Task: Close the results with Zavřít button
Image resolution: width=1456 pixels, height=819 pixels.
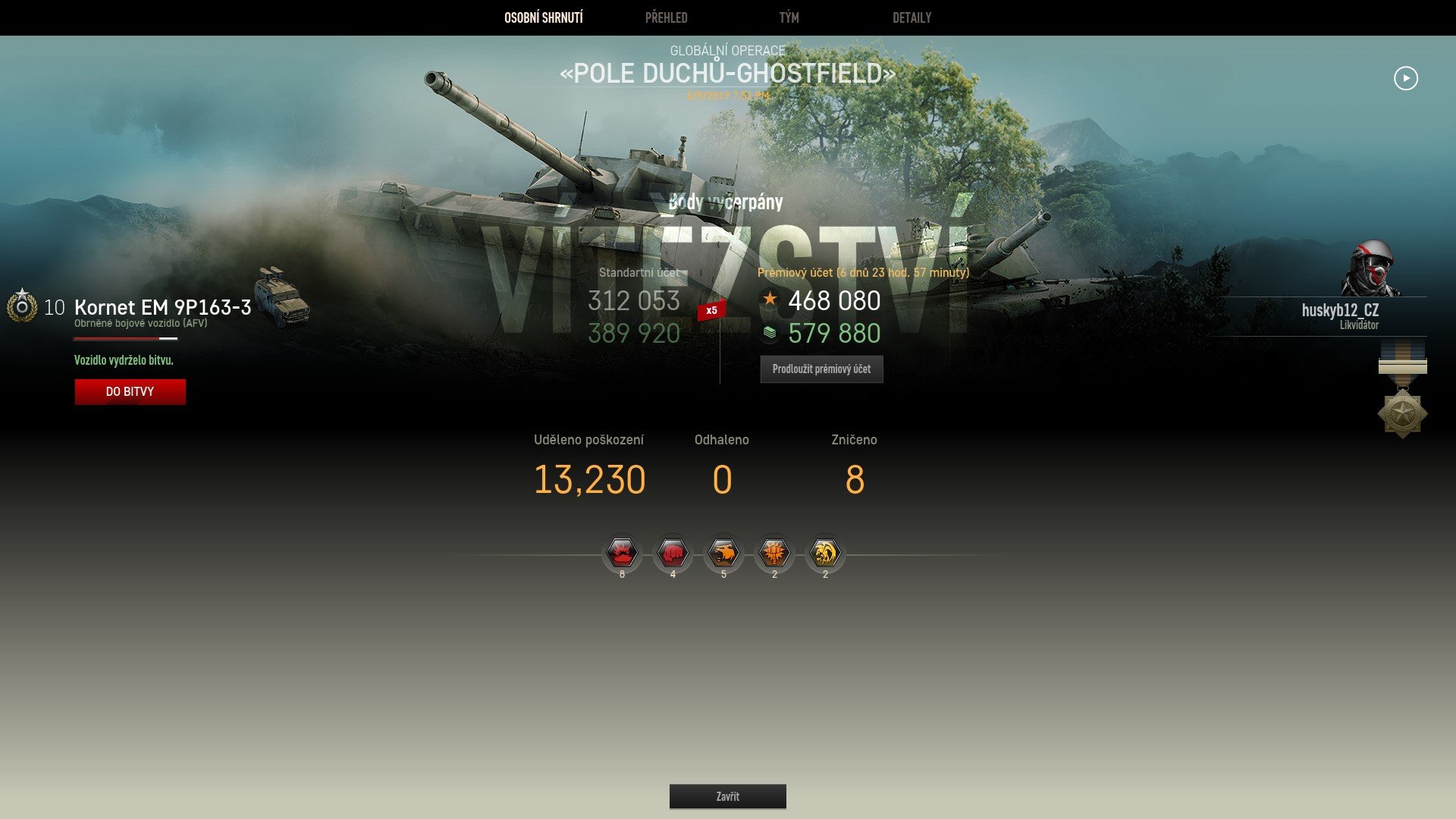Action: 728,796
